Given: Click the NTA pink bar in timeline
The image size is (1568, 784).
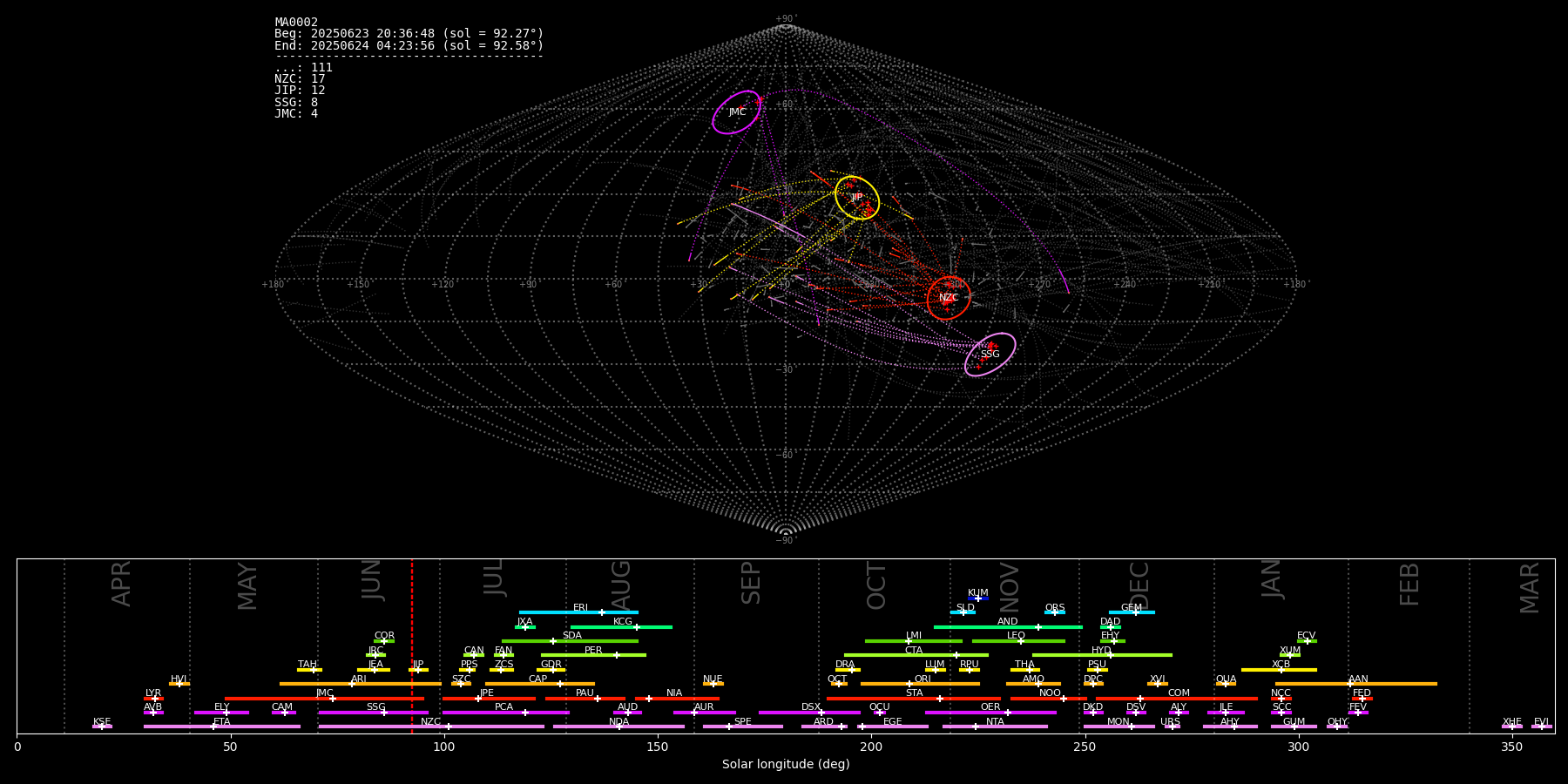Looking at the screenshot, I should click(x=995, y=727).
